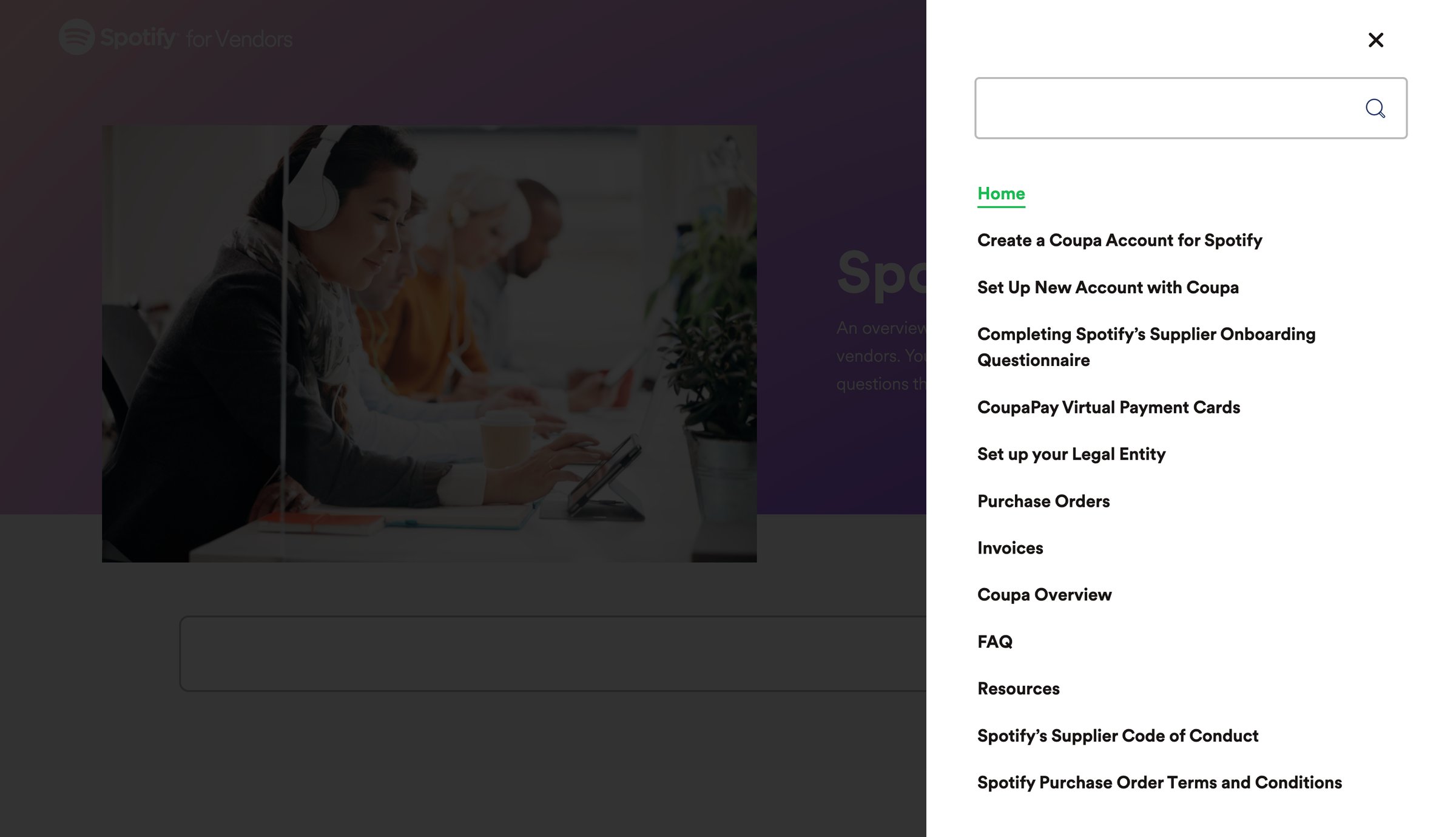Select CoupaPay Virtual Payment Cards

(1108, 407)
